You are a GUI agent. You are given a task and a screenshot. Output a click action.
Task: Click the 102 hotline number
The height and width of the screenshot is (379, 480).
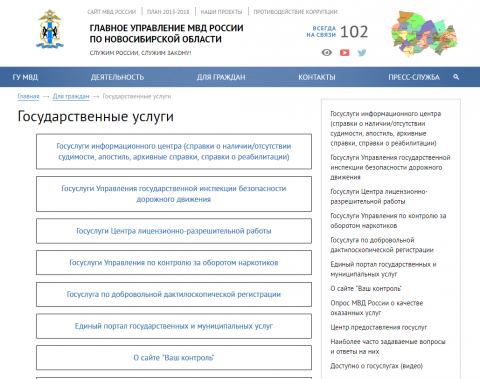pos(354,32)
